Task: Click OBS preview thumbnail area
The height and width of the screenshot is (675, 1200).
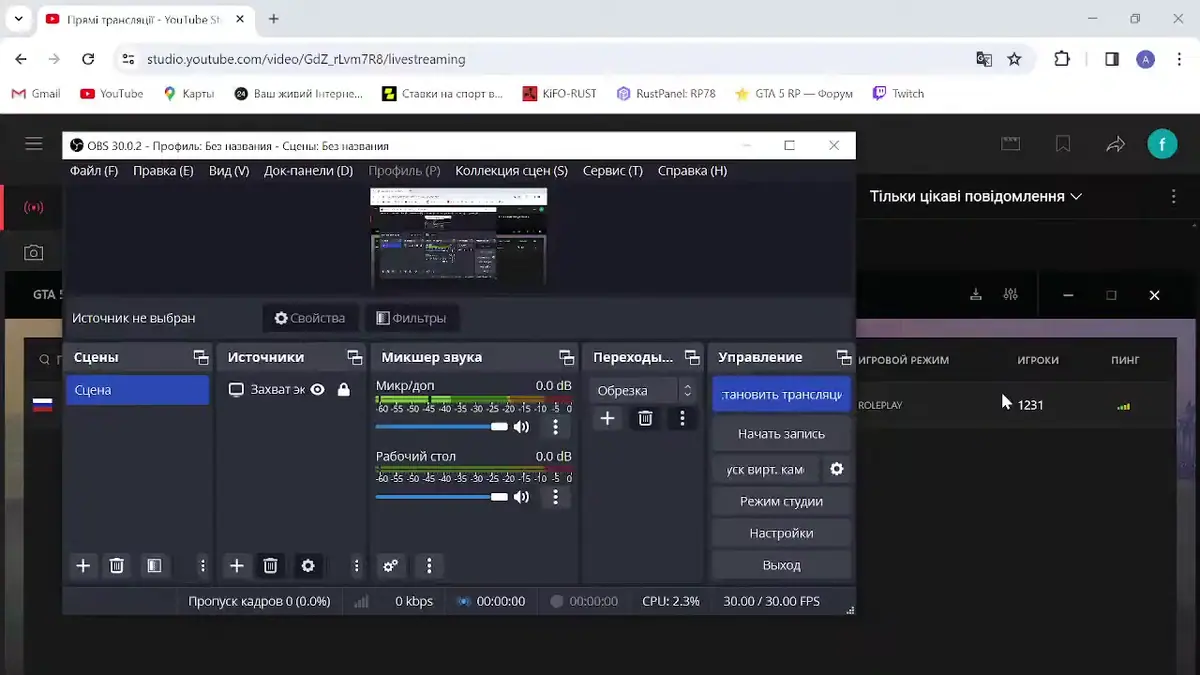Action: (x=458, y=239)
